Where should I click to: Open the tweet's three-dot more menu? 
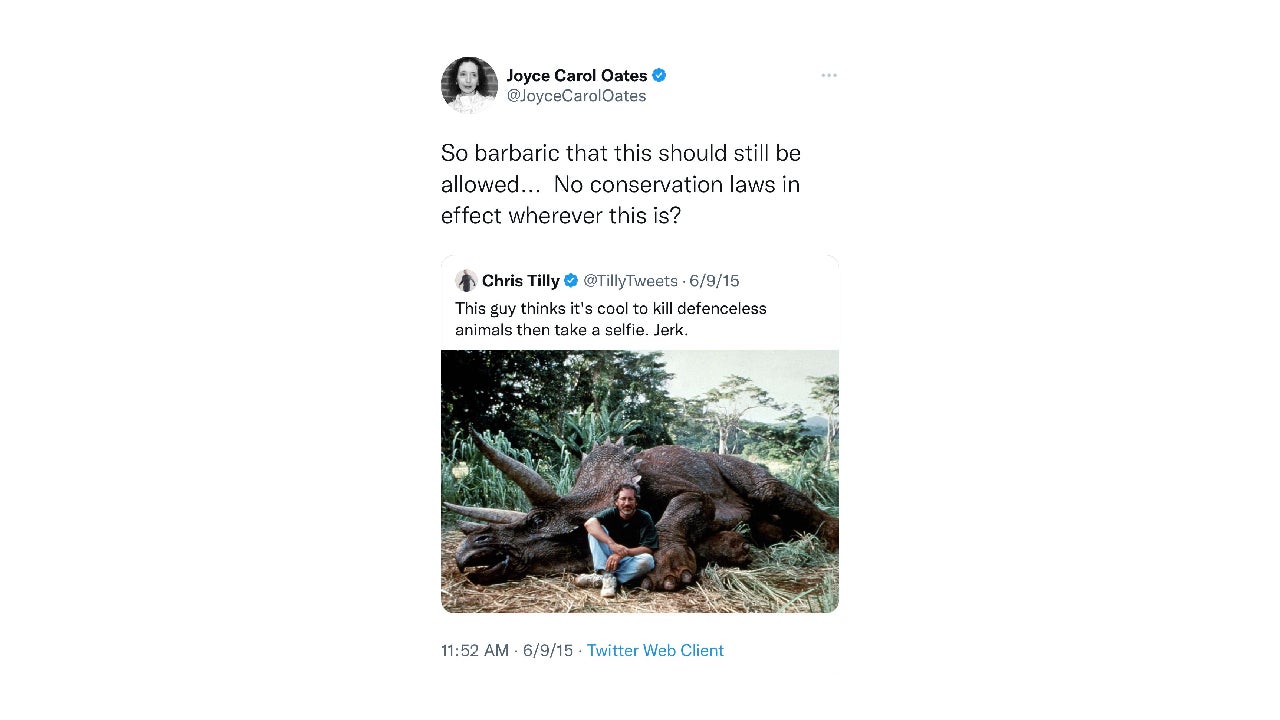(x=829, y=75)
